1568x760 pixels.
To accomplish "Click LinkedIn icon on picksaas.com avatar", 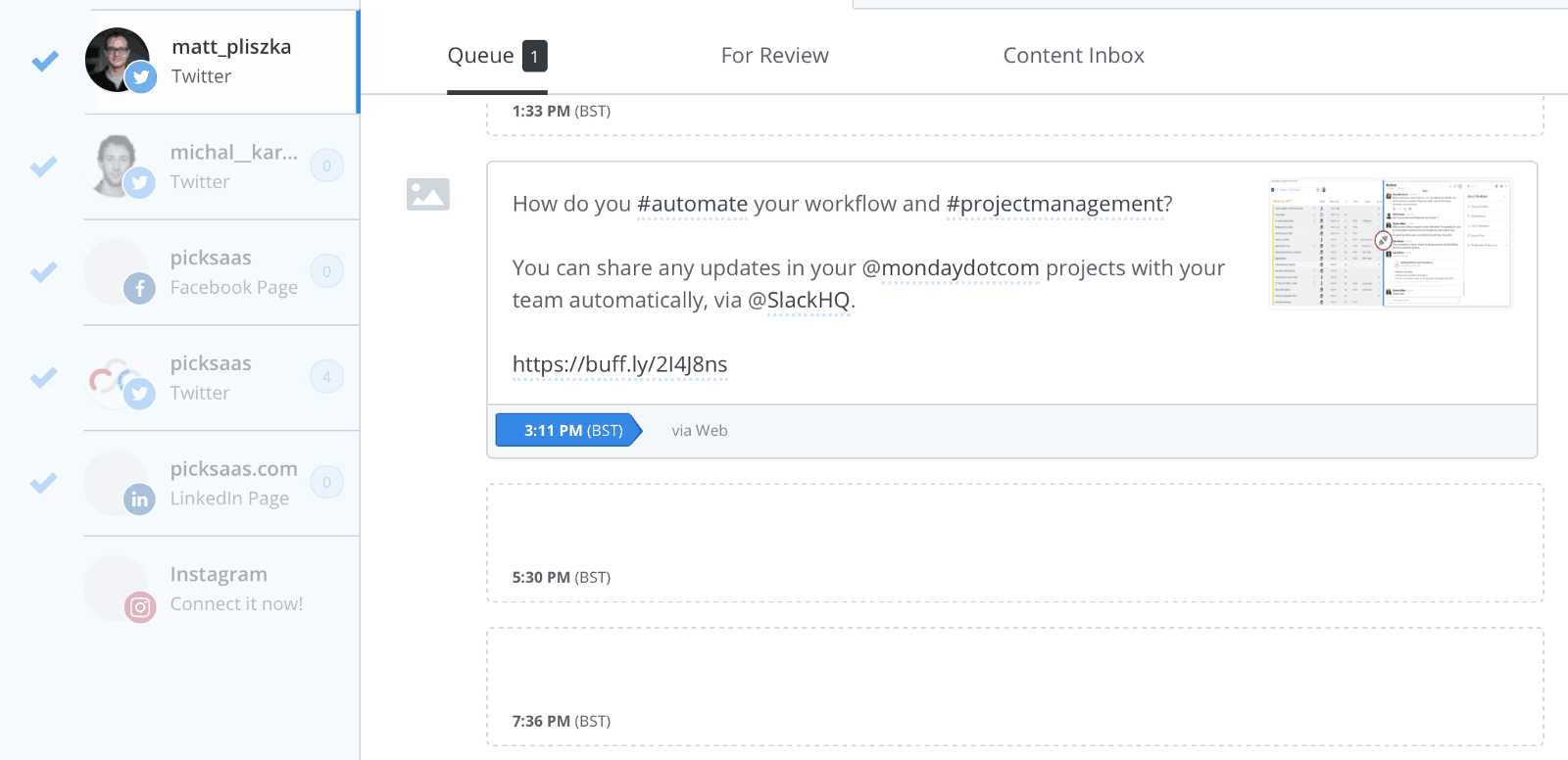I will click(139, 499).
